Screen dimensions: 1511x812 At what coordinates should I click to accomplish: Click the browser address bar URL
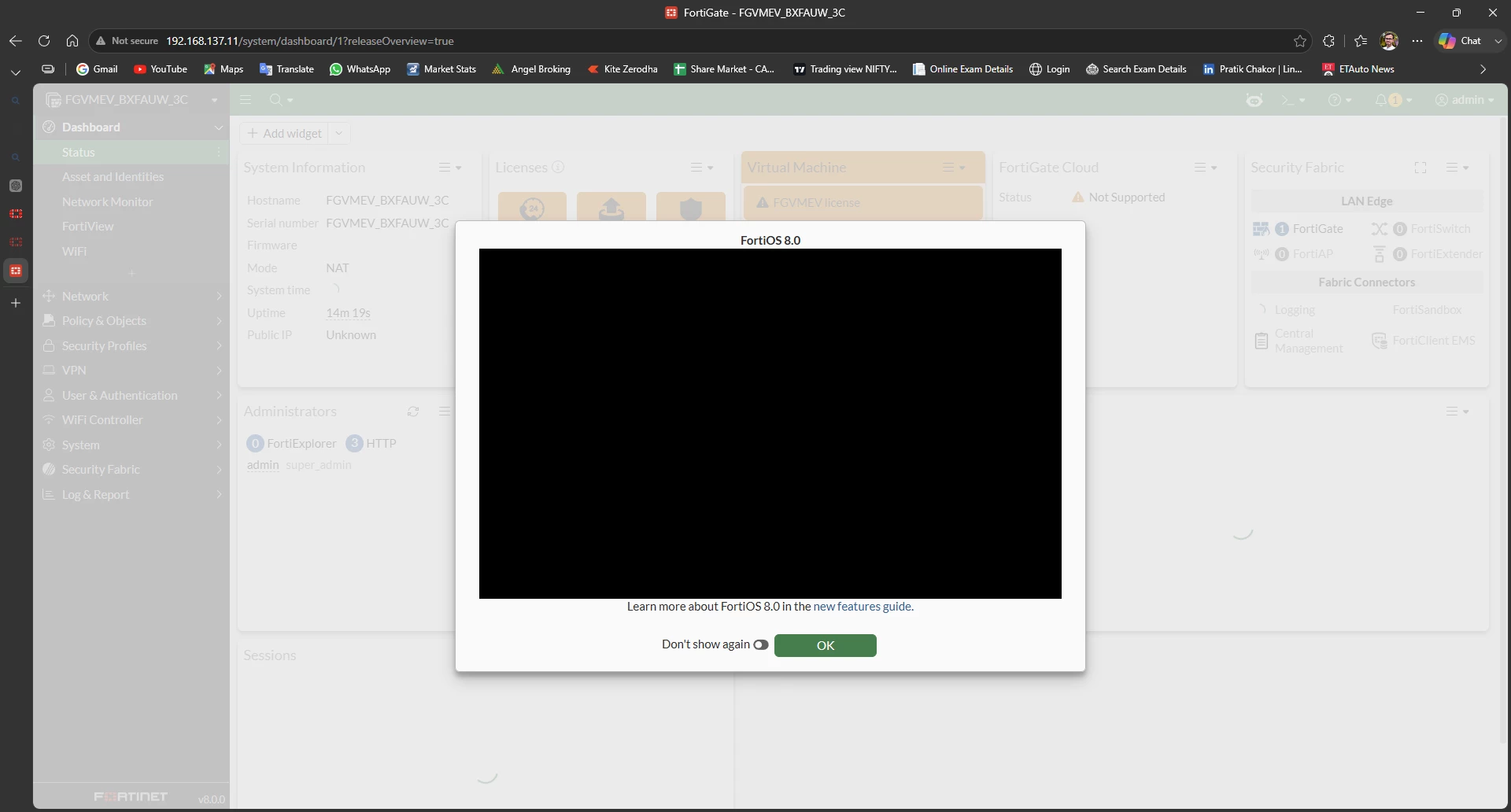310,41
